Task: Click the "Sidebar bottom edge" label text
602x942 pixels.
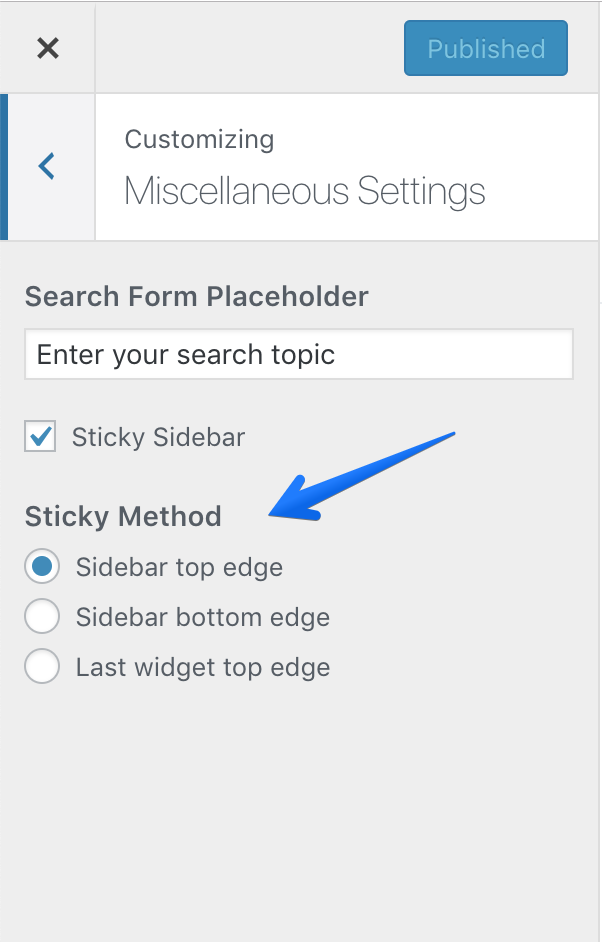Action: (x=203, y=617)
